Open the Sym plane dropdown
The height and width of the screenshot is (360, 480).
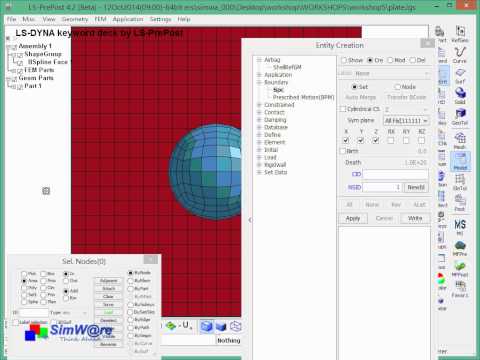click(406, 120)
